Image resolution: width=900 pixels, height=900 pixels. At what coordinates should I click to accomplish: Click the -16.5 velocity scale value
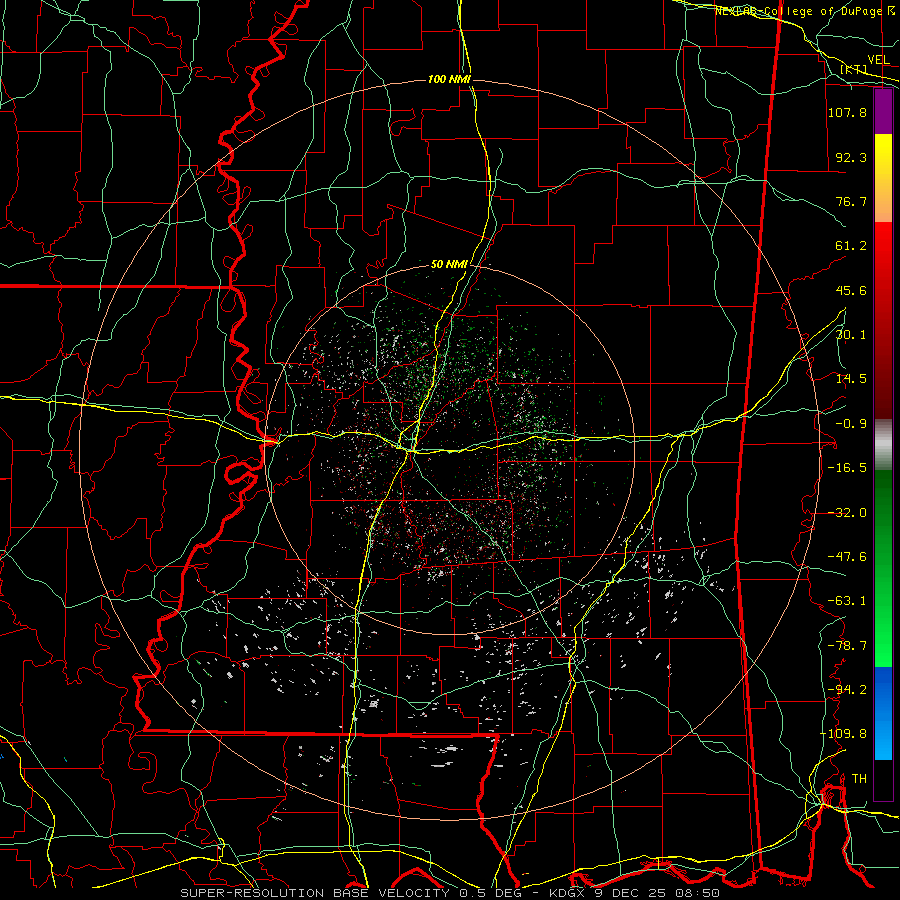tap(847, 468)
